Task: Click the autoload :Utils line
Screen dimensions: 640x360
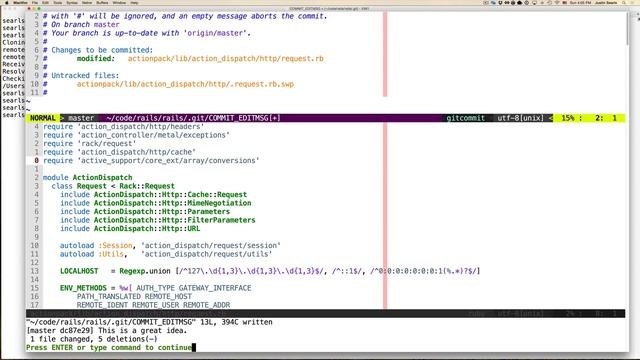Action: [x=166, y=254]
